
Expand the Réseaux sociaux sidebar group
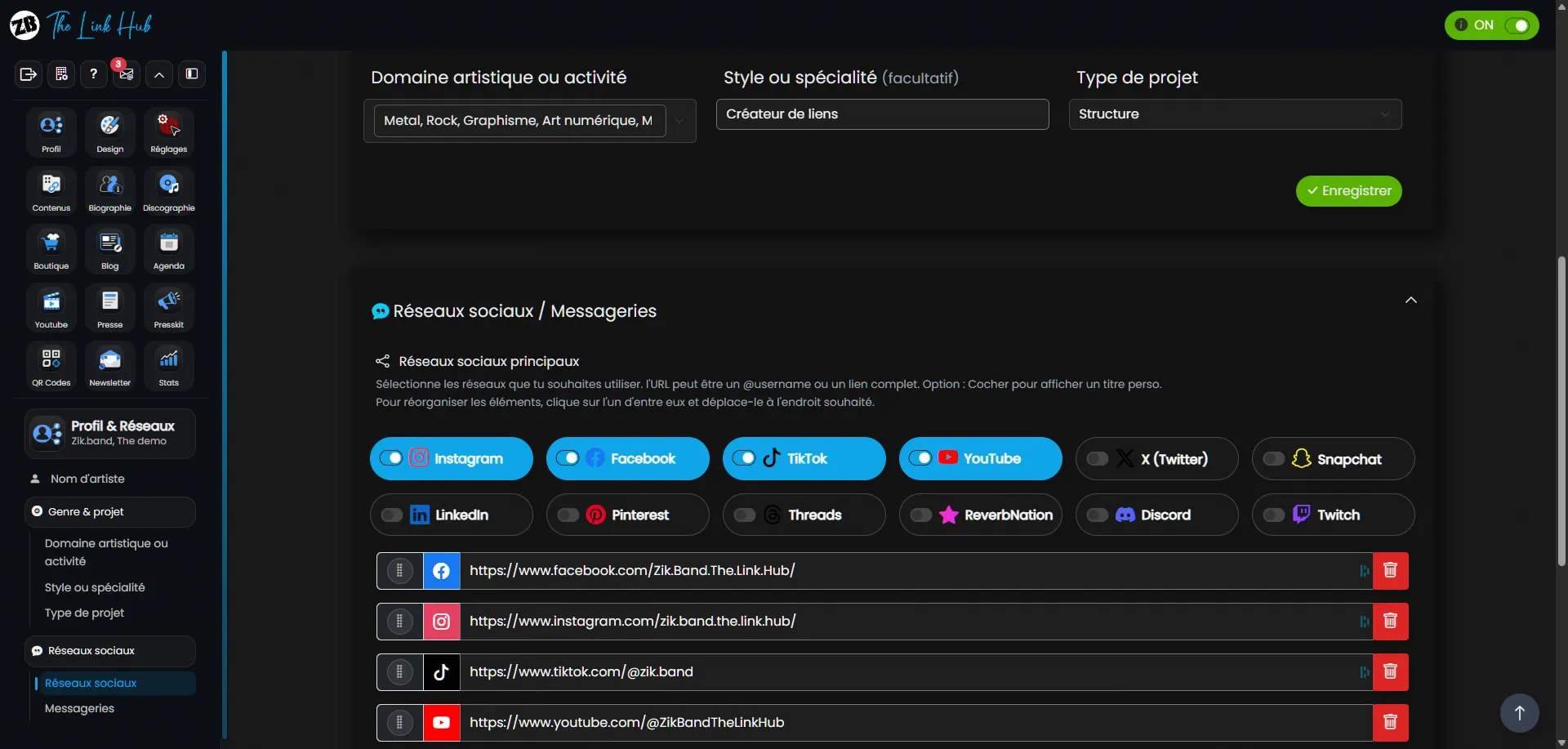(110, 651)
